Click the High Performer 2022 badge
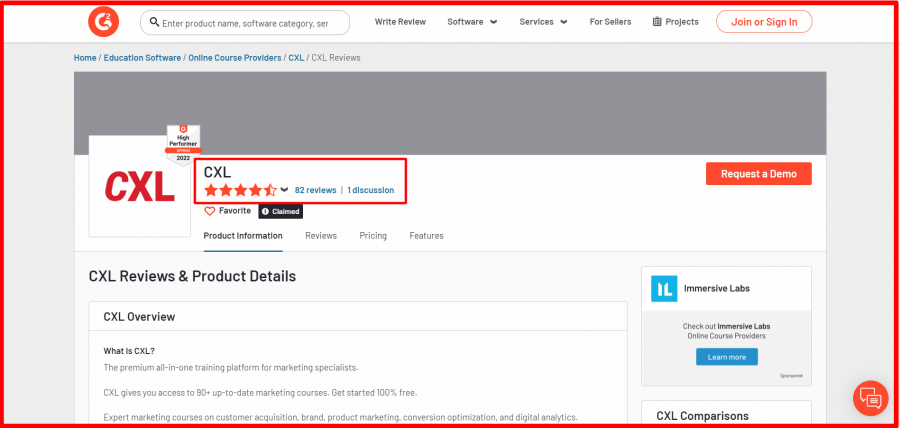 point(183,144)
